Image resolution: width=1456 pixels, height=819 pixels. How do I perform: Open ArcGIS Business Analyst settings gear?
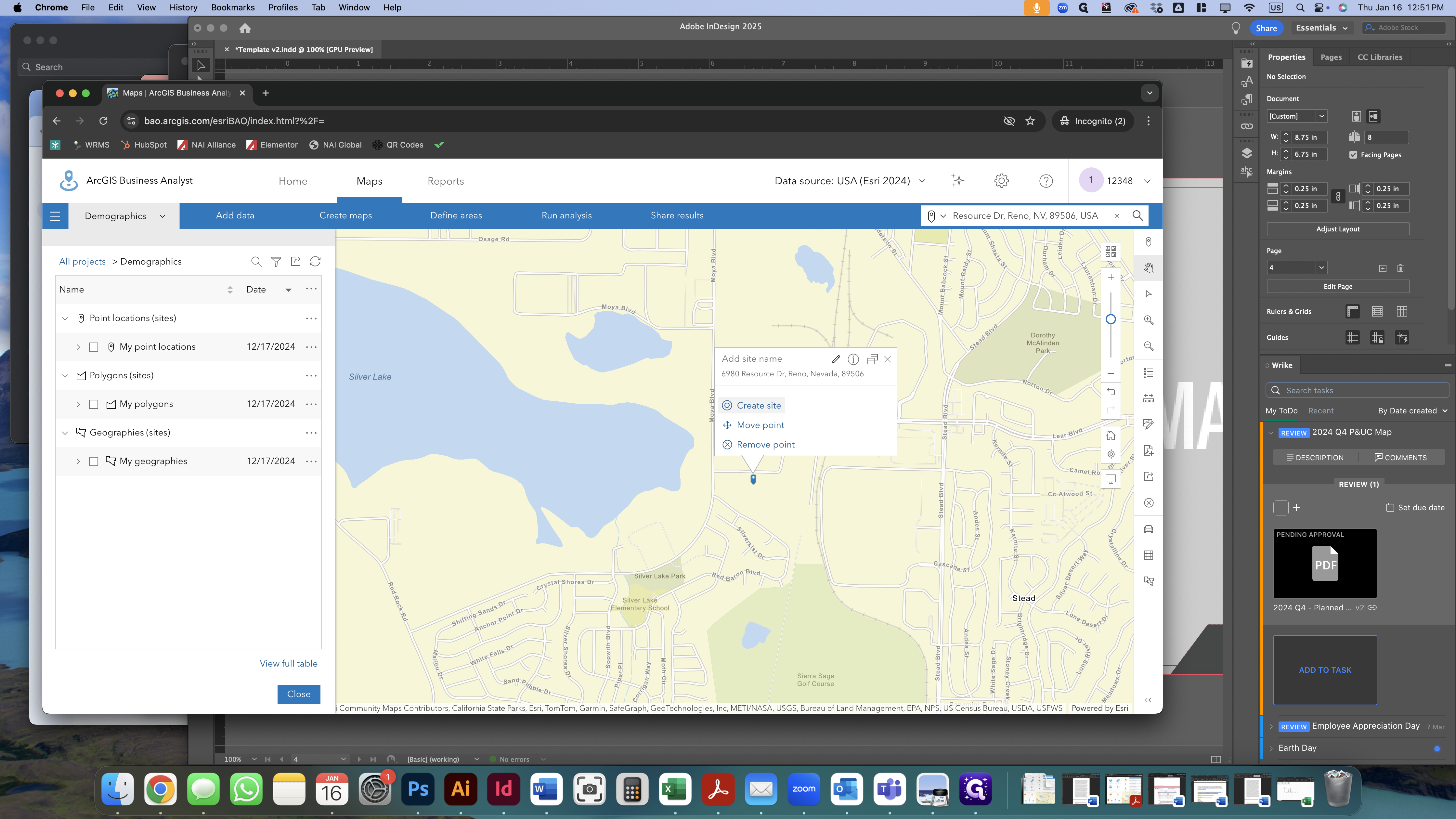pyautogui.click(x=1002, y=181)
